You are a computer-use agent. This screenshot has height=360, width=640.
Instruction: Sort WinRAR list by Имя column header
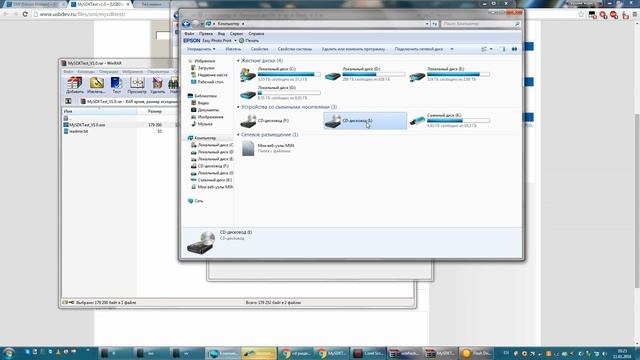[x=100, y=111]
